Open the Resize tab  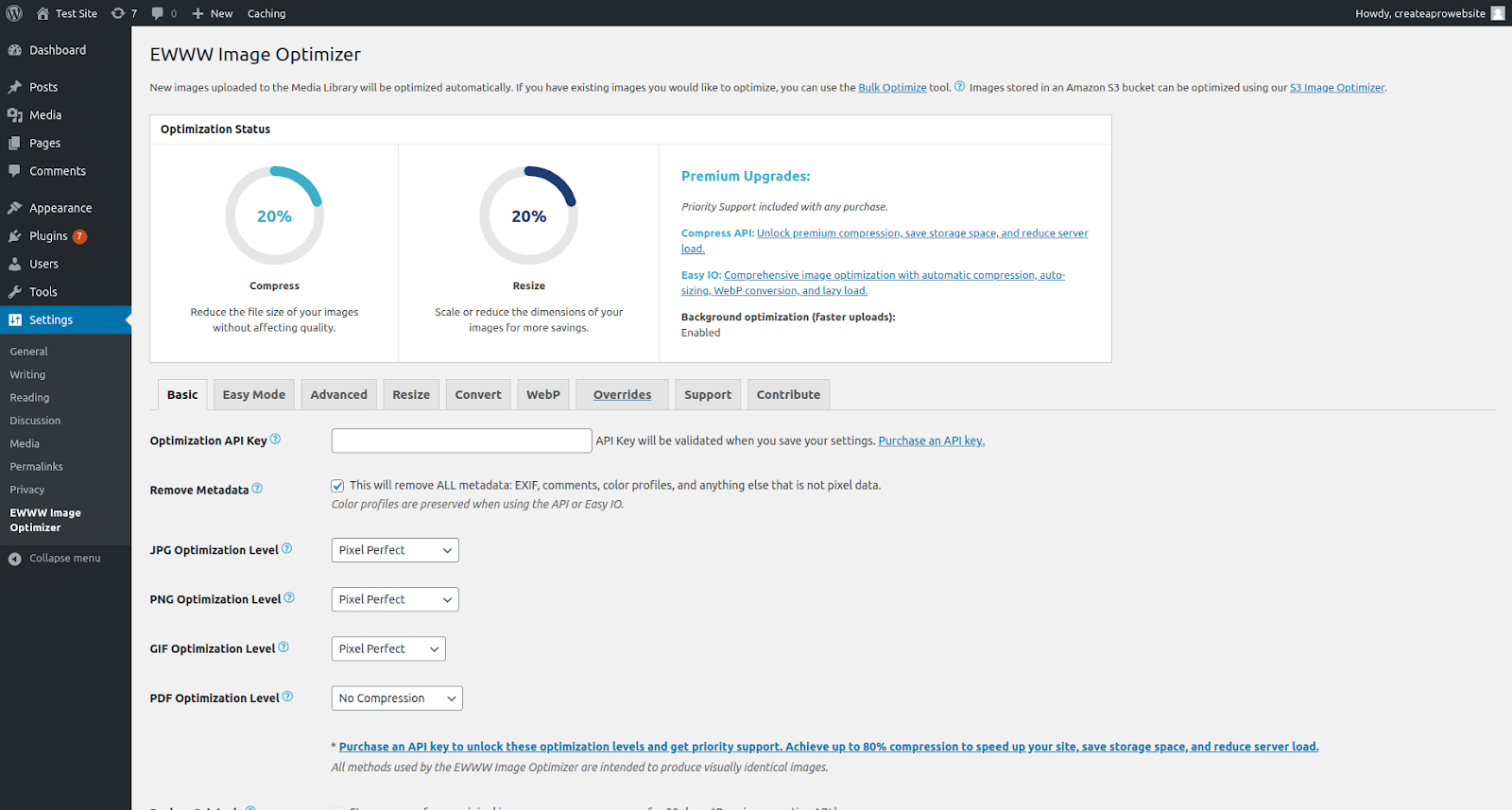411,395
